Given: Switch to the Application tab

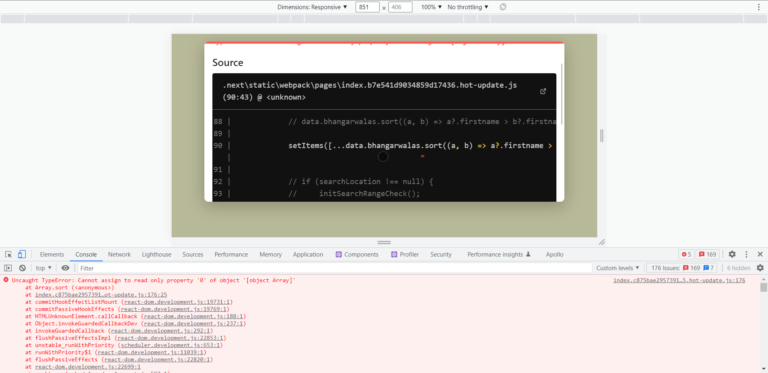Looking at the screenshot, I should pos(308,255).
